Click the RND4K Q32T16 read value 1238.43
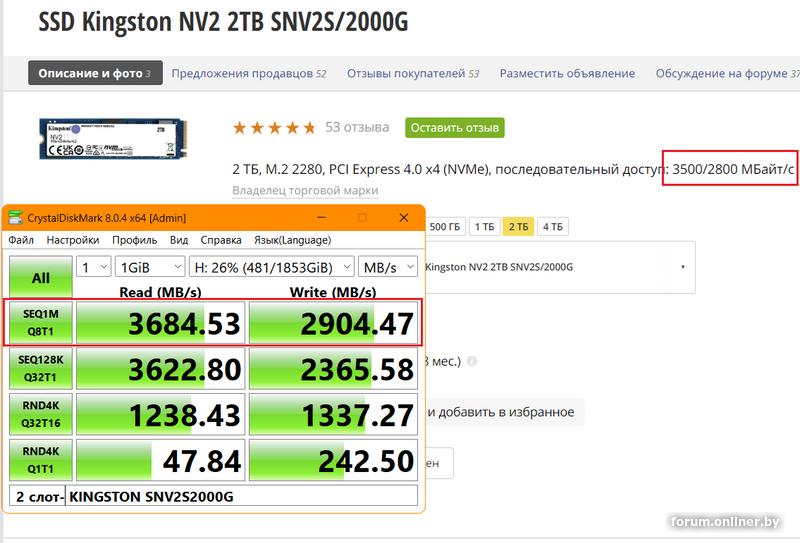 [x=161, y=414]
